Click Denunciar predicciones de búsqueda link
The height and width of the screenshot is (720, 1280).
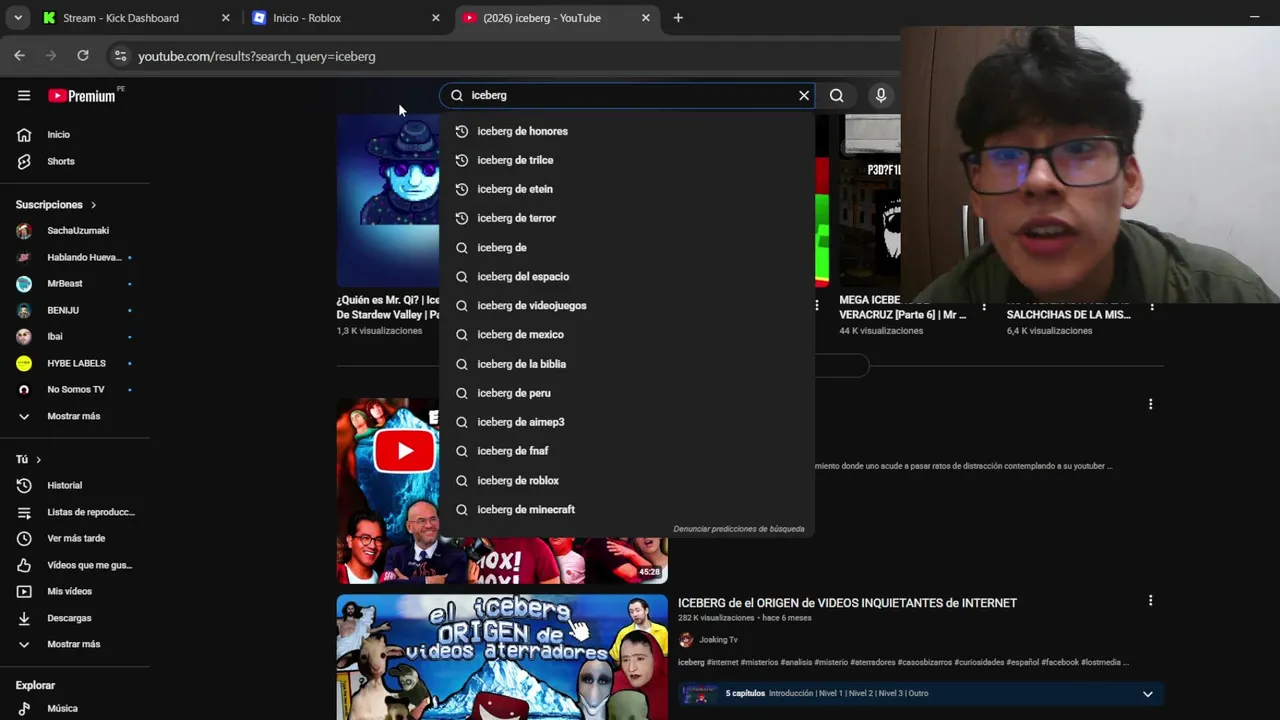pos(739,529)
